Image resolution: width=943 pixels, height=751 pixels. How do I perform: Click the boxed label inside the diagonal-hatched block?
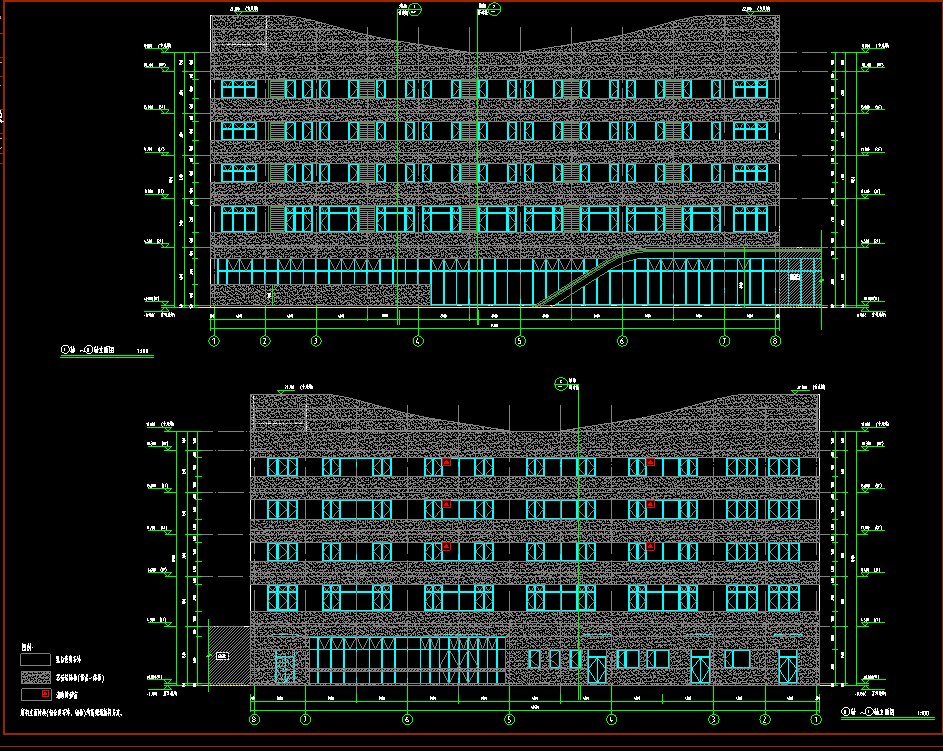[221, 656]
